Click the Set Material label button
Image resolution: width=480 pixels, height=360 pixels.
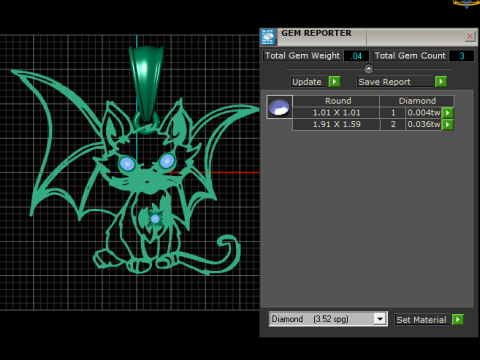coord(421,320)
